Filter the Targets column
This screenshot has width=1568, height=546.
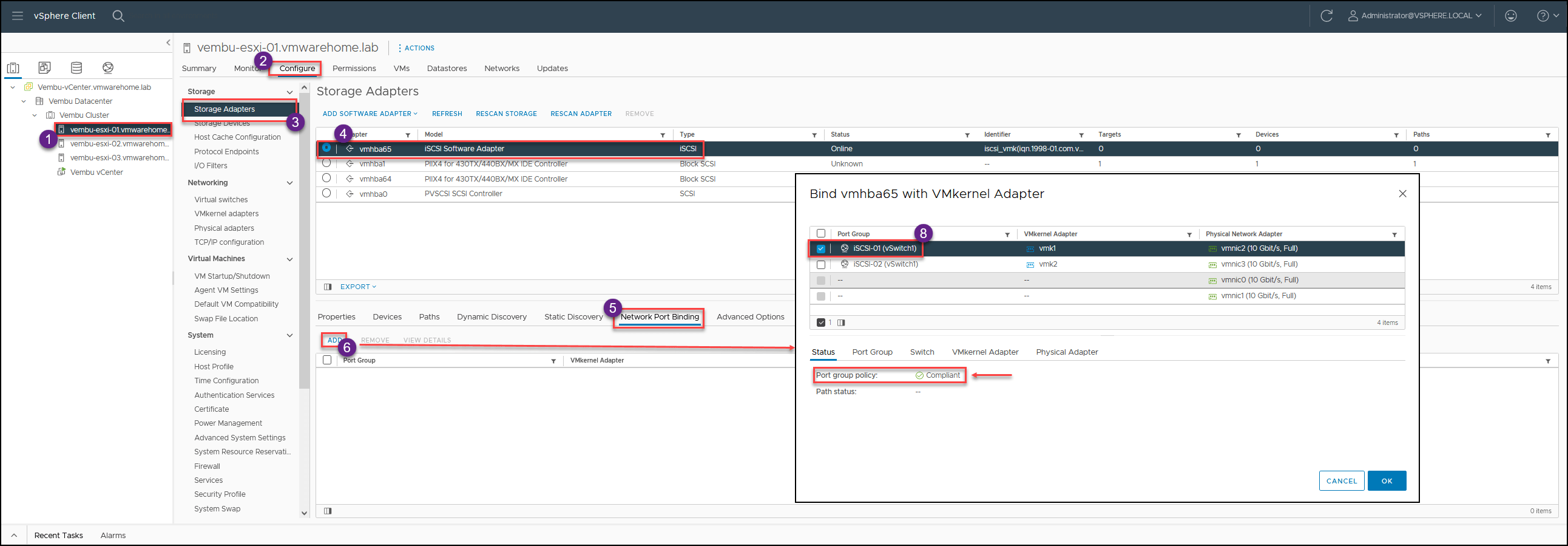[x=1239, y=135]
